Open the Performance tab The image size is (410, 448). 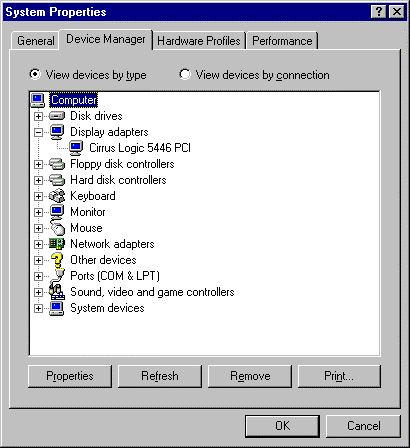(282, 41)
